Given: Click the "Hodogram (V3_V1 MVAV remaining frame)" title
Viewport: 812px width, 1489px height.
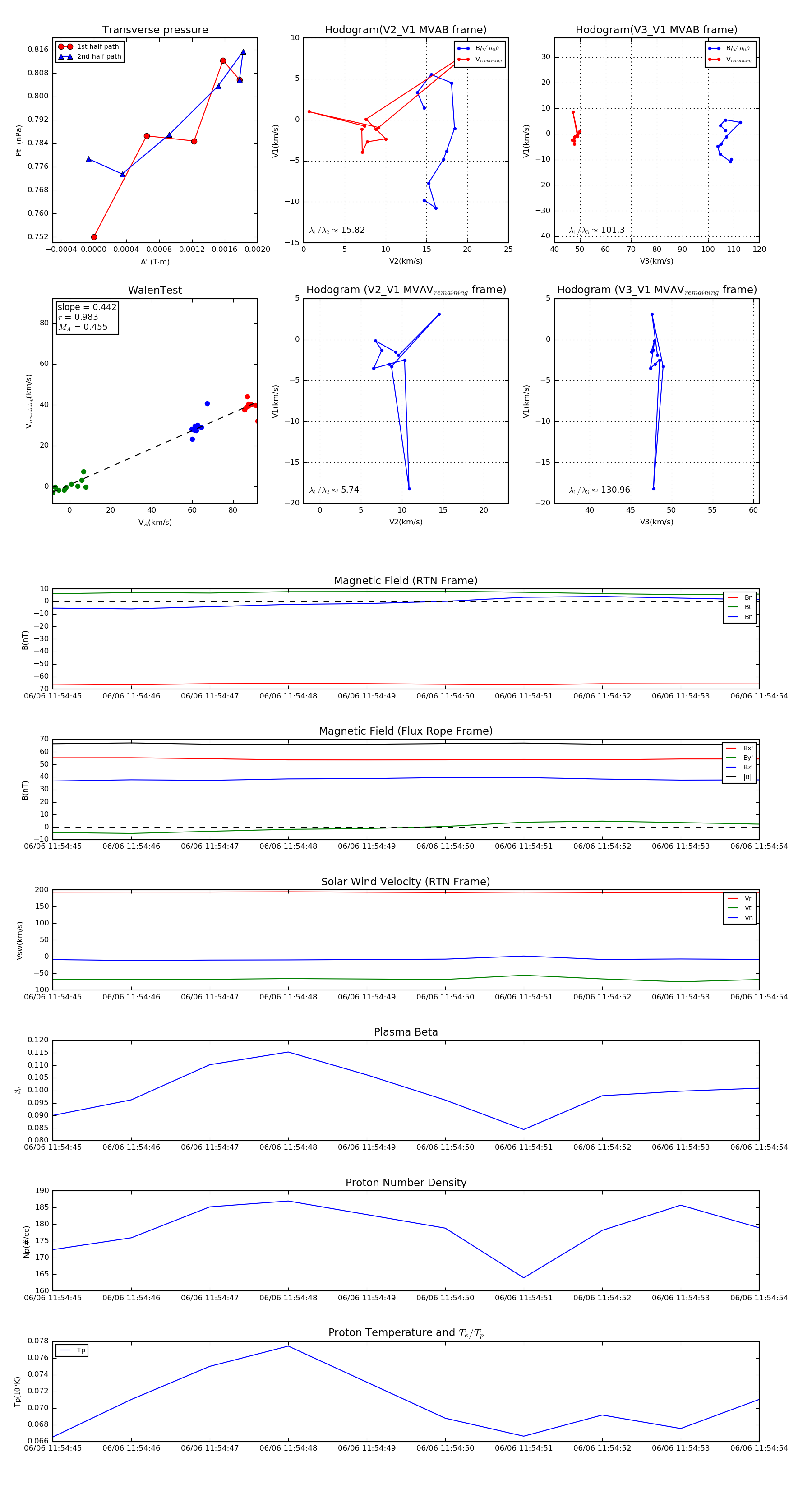Looking at the screenshot, I should click(x=656, y=290).
